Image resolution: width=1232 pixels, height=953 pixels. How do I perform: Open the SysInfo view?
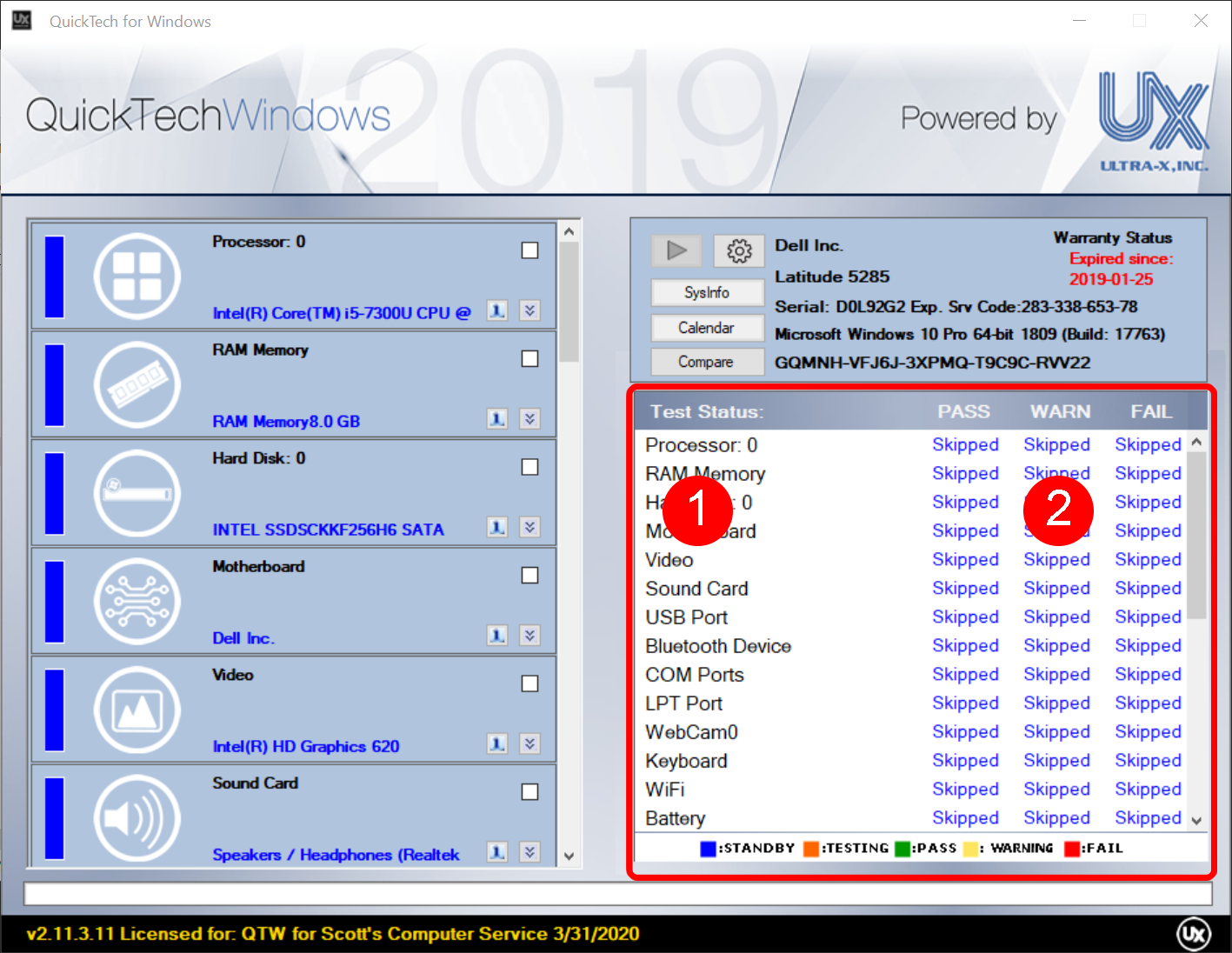706,293
